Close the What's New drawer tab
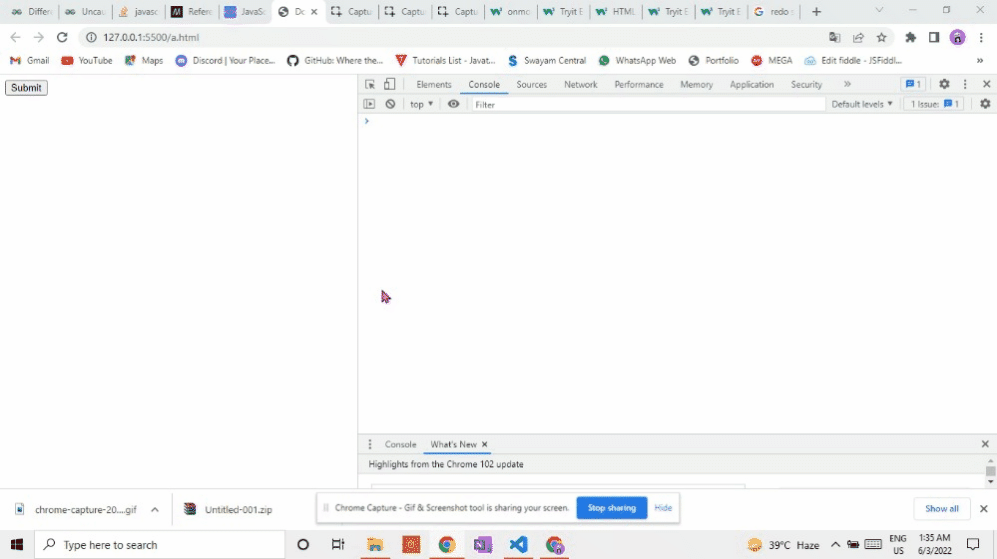 [485, 445]
